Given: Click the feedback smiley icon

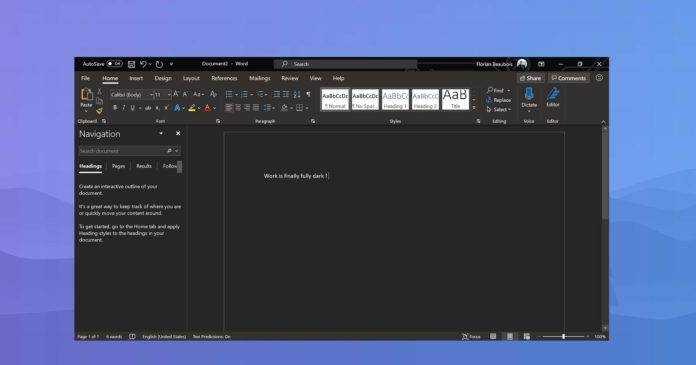Looking at the screenshot, I should (x=599, y=78).
